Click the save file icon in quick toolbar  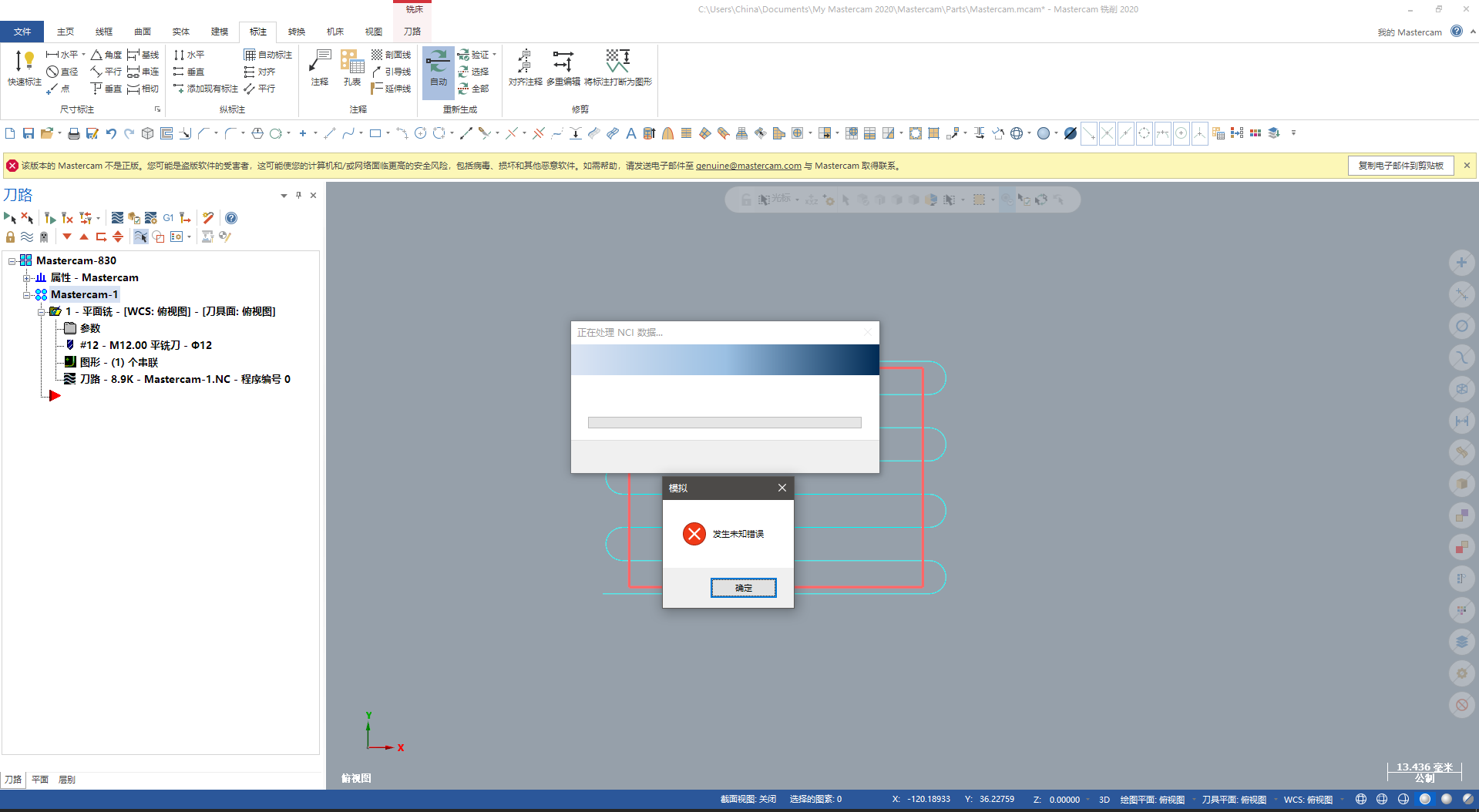click(x=29, y=133)
